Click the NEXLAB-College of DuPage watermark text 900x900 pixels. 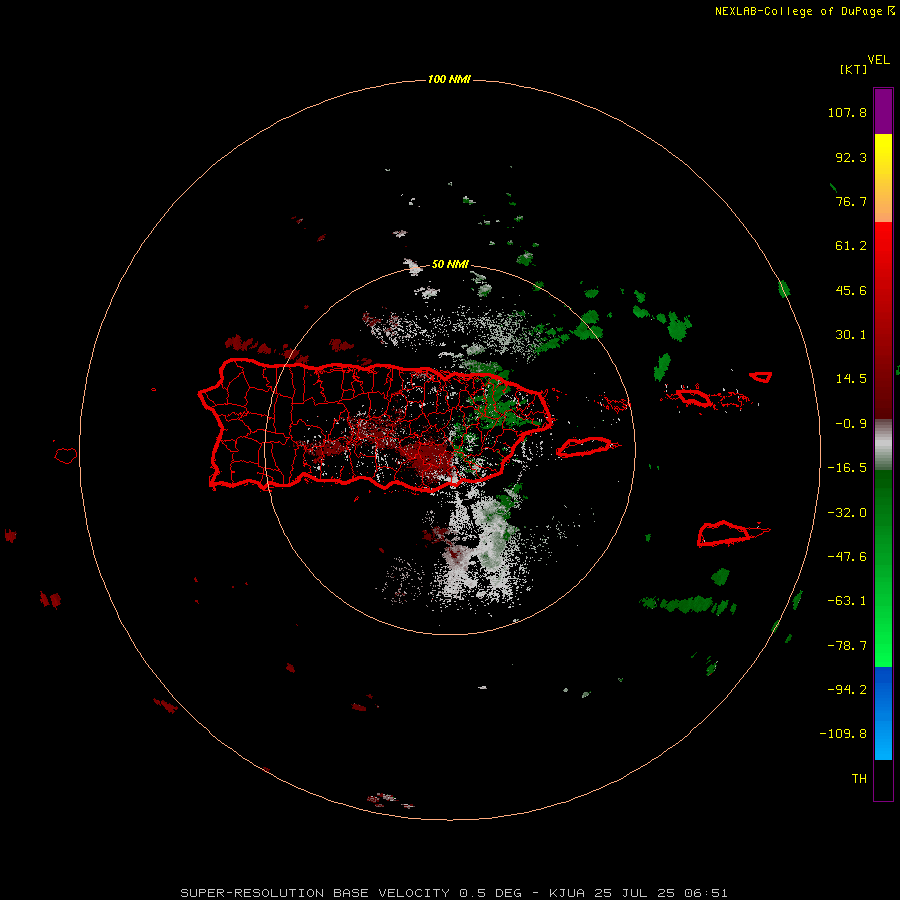(x=805, y=11)
